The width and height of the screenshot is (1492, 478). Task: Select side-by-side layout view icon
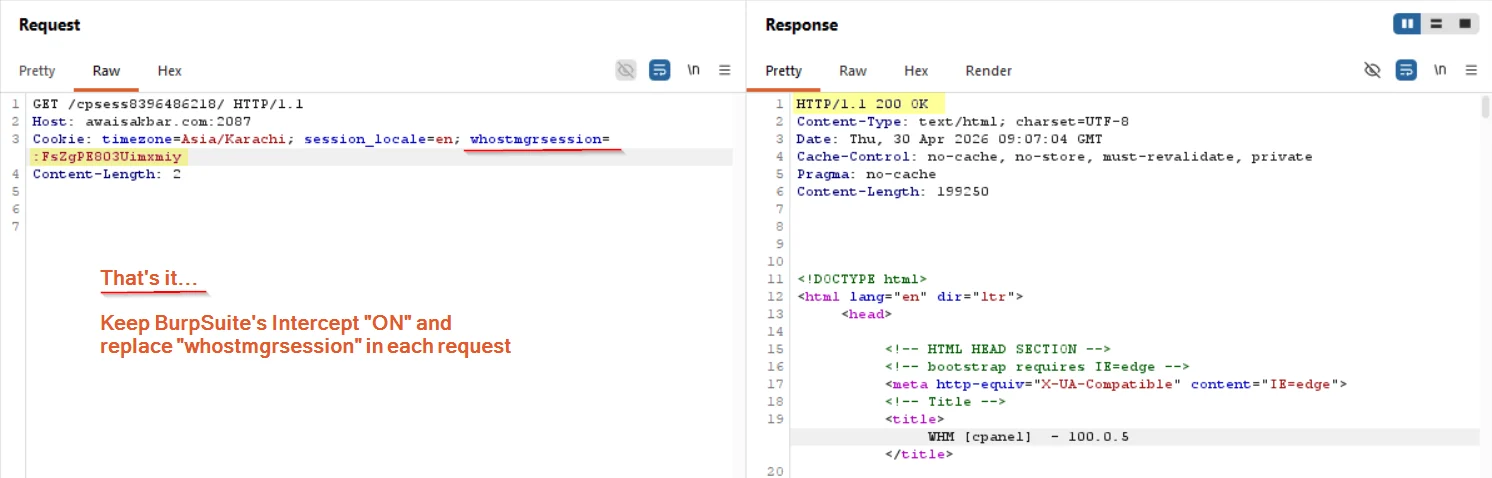click(1407, 24)
